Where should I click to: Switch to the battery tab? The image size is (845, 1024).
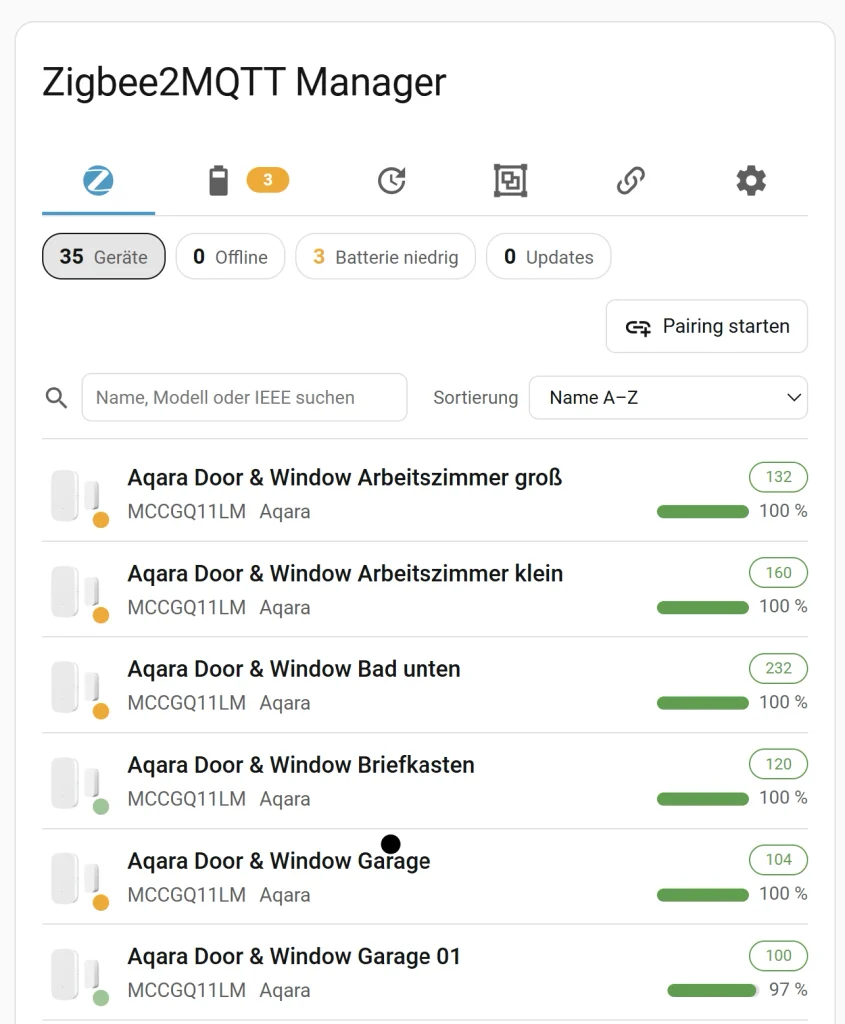pos(218,181)
